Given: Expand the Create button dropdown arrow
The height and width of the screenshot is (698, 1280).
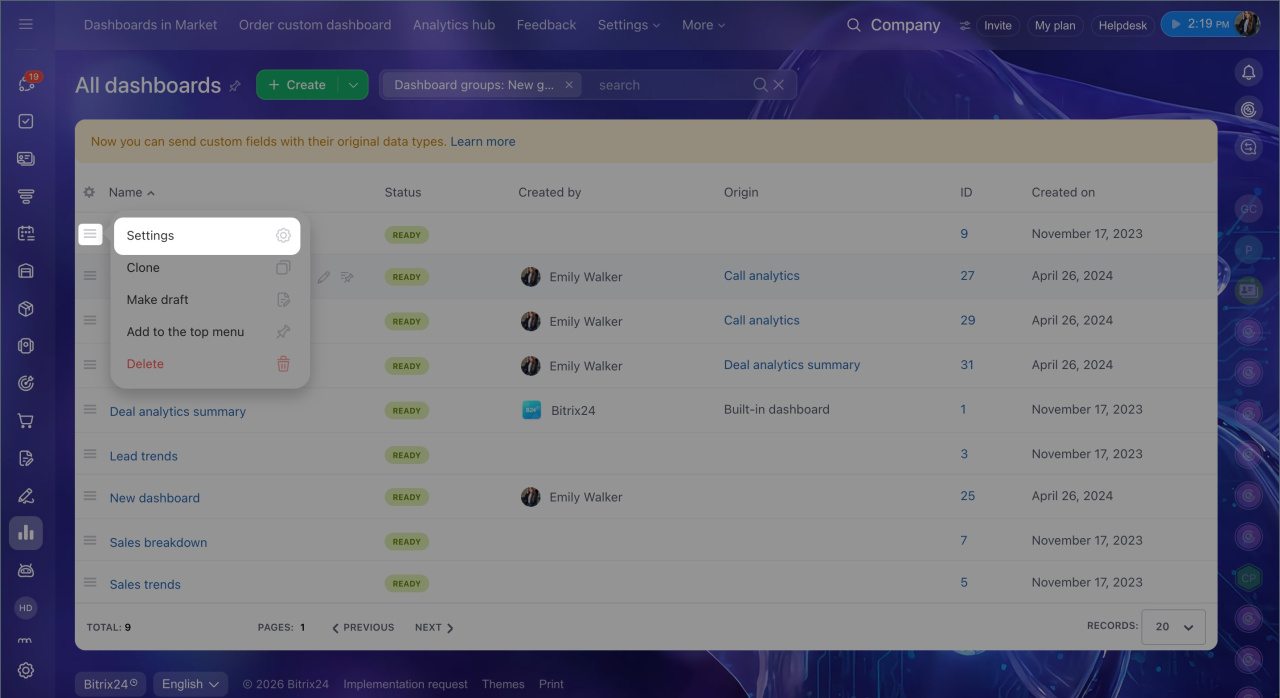Looking at the screenshot, I should point(353,85).
